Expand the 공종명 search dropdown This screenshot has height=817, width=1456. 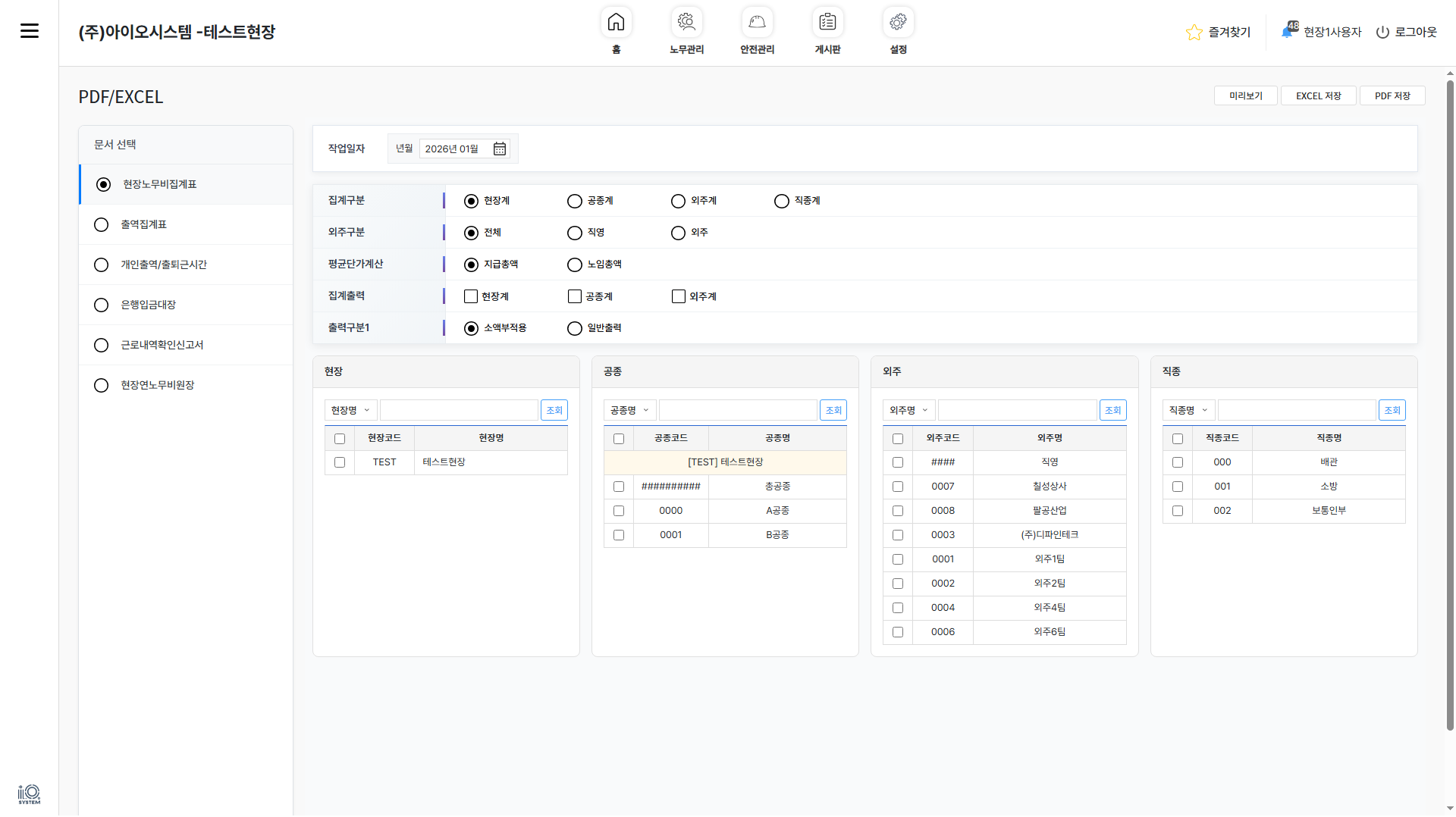(x=629, y=410)
